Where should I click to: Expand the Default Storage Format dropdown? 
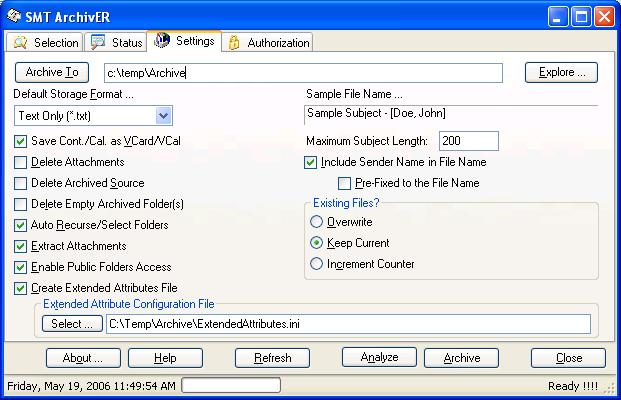(x=164, y=116)
